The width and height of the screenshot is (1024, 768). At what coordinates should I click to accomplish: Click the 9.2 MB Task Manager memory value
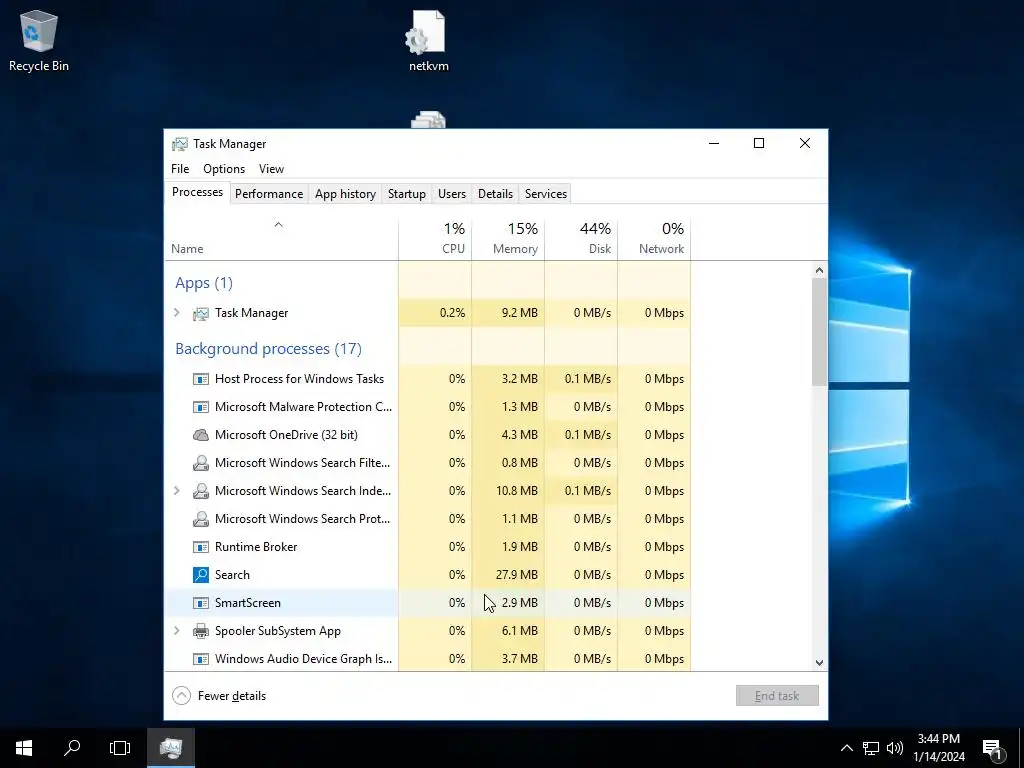520,313
